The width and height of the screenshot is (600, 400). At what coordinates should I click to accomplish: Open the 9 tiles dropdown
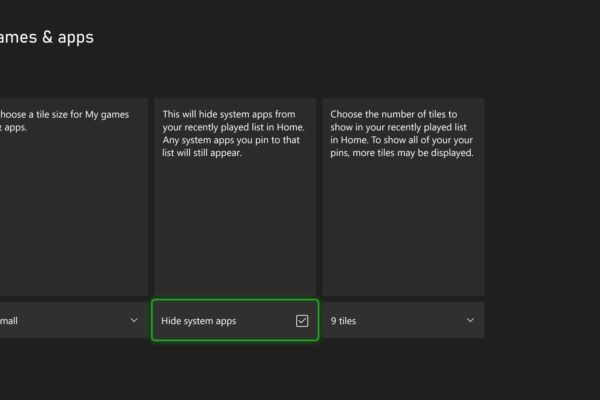[402, 321]
